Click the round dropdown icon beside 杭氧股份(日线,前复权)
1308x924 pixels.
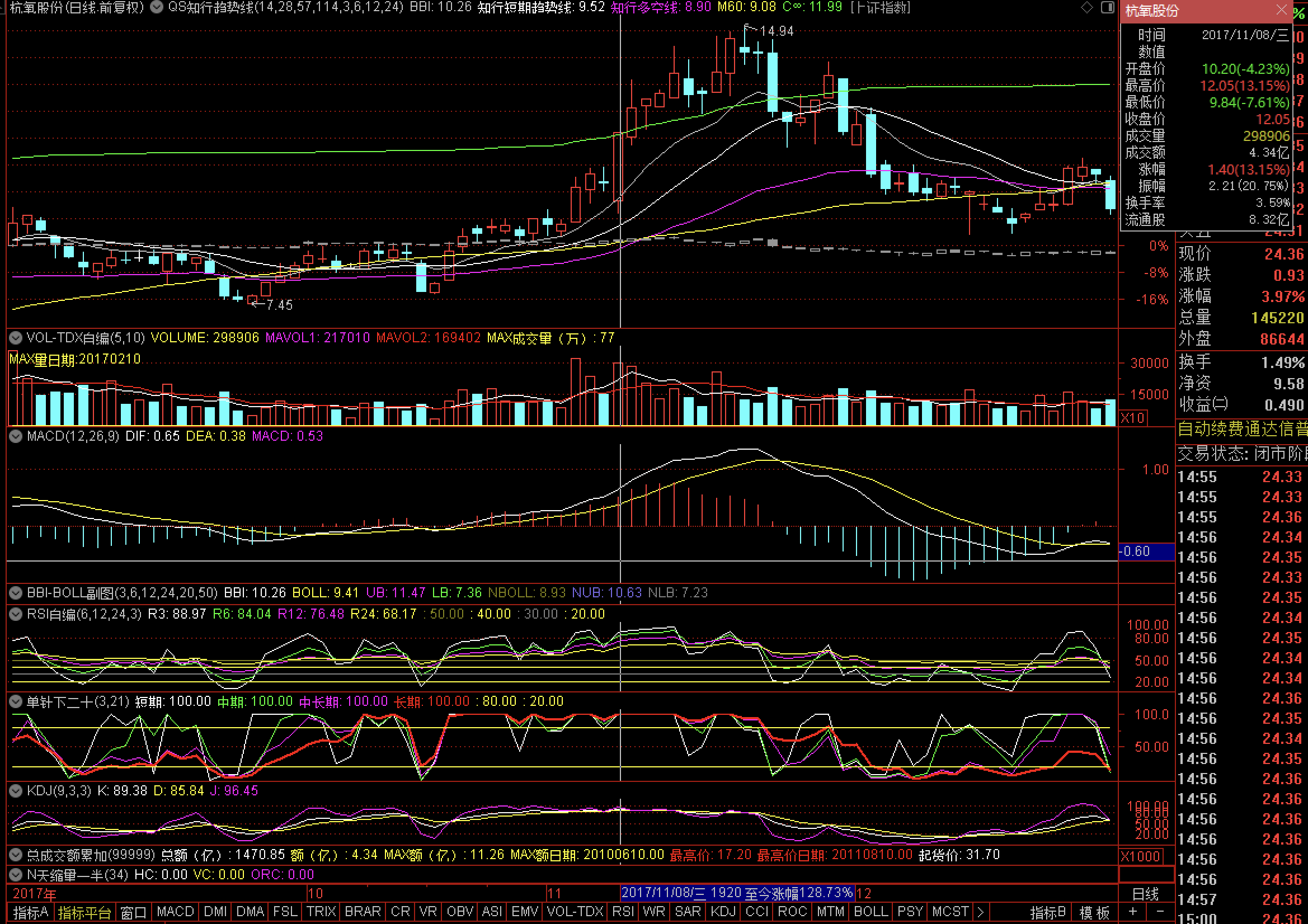[157, 7]
